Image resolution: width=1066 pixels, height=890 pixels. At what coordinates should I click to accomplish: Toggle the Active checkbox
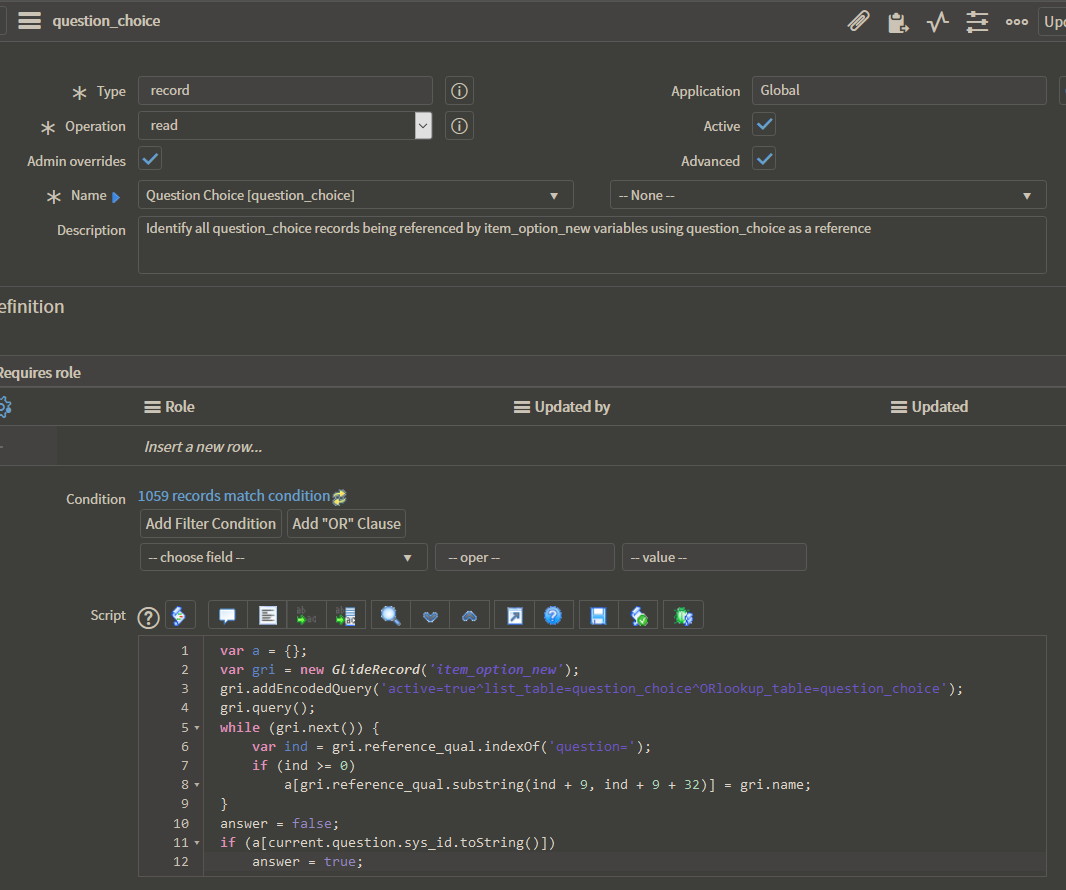764,125
